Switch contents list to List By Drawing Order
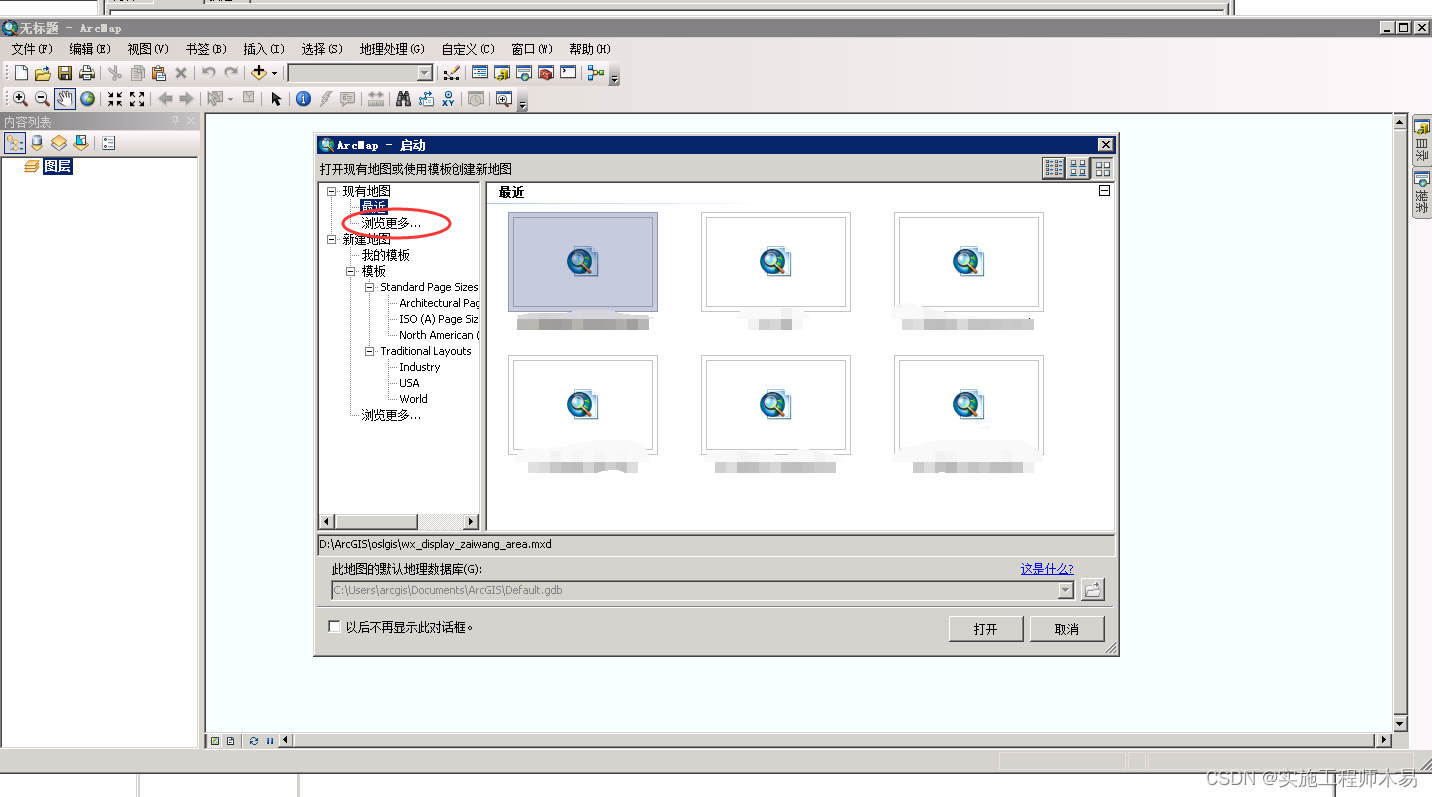Image resolution: width=1432 pixels, height=797 pixels. pos(15,143)
